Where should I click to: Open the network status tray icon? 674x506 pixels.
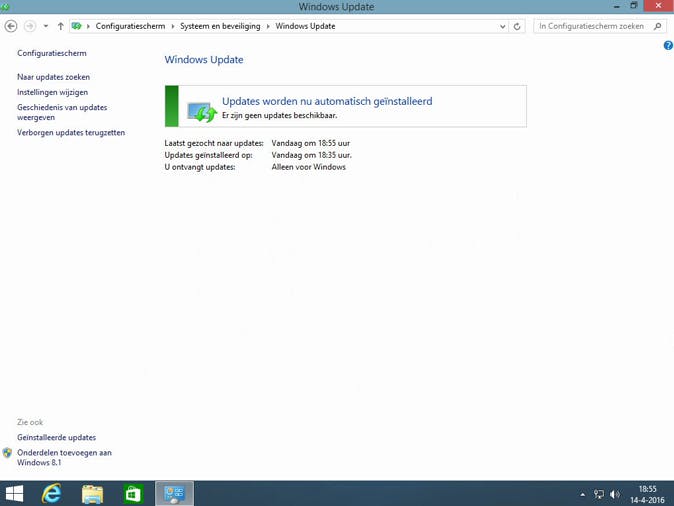(599, 494)
